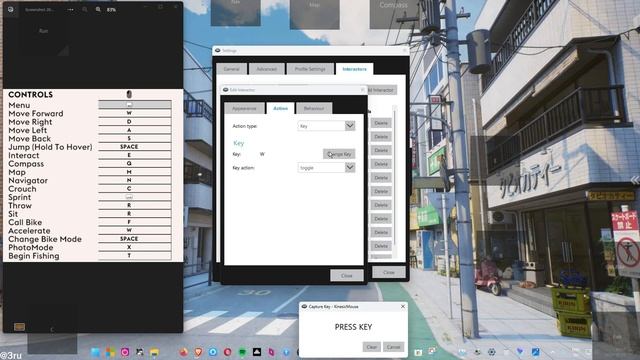Expand the system tray hidden icons chevron
Viewport: 640px width, 360px height.
pos(553,351)
